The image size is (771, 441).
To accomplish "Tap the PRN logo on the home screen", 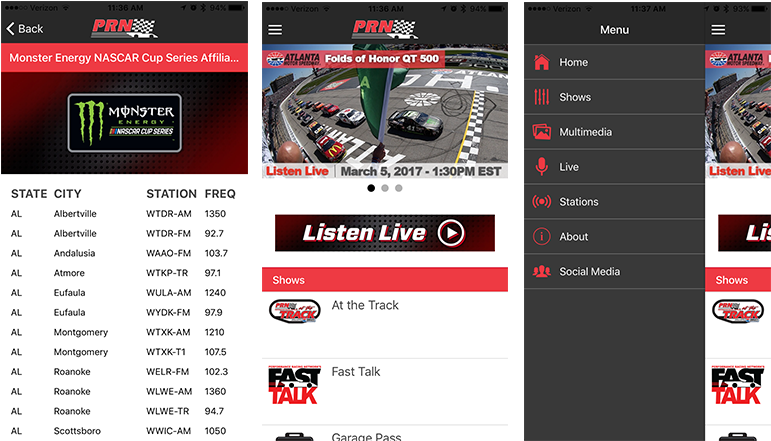I will (385, 29).
